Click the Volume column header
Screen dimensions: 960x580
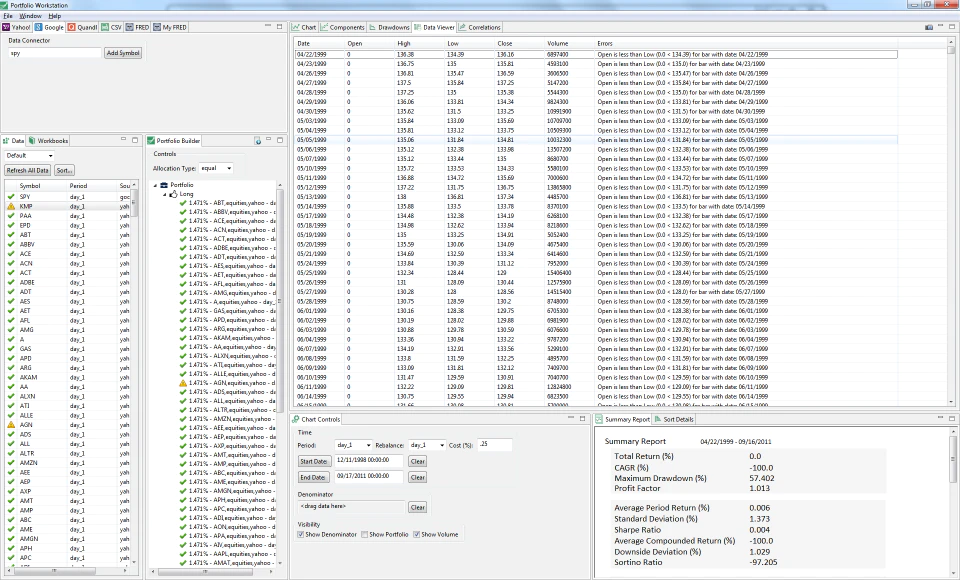[x=569, y=43]
